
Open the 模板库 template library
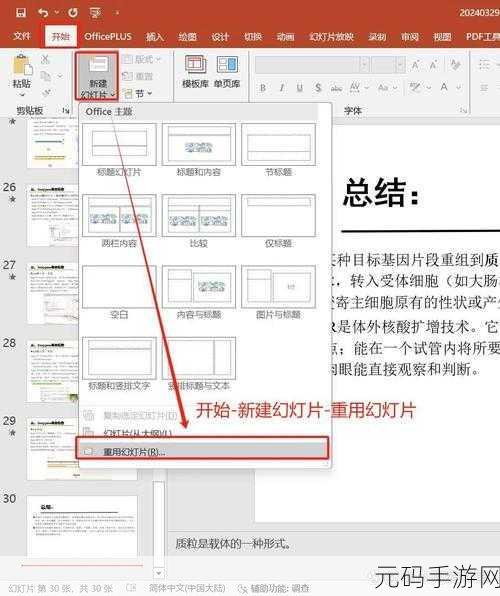195,71
